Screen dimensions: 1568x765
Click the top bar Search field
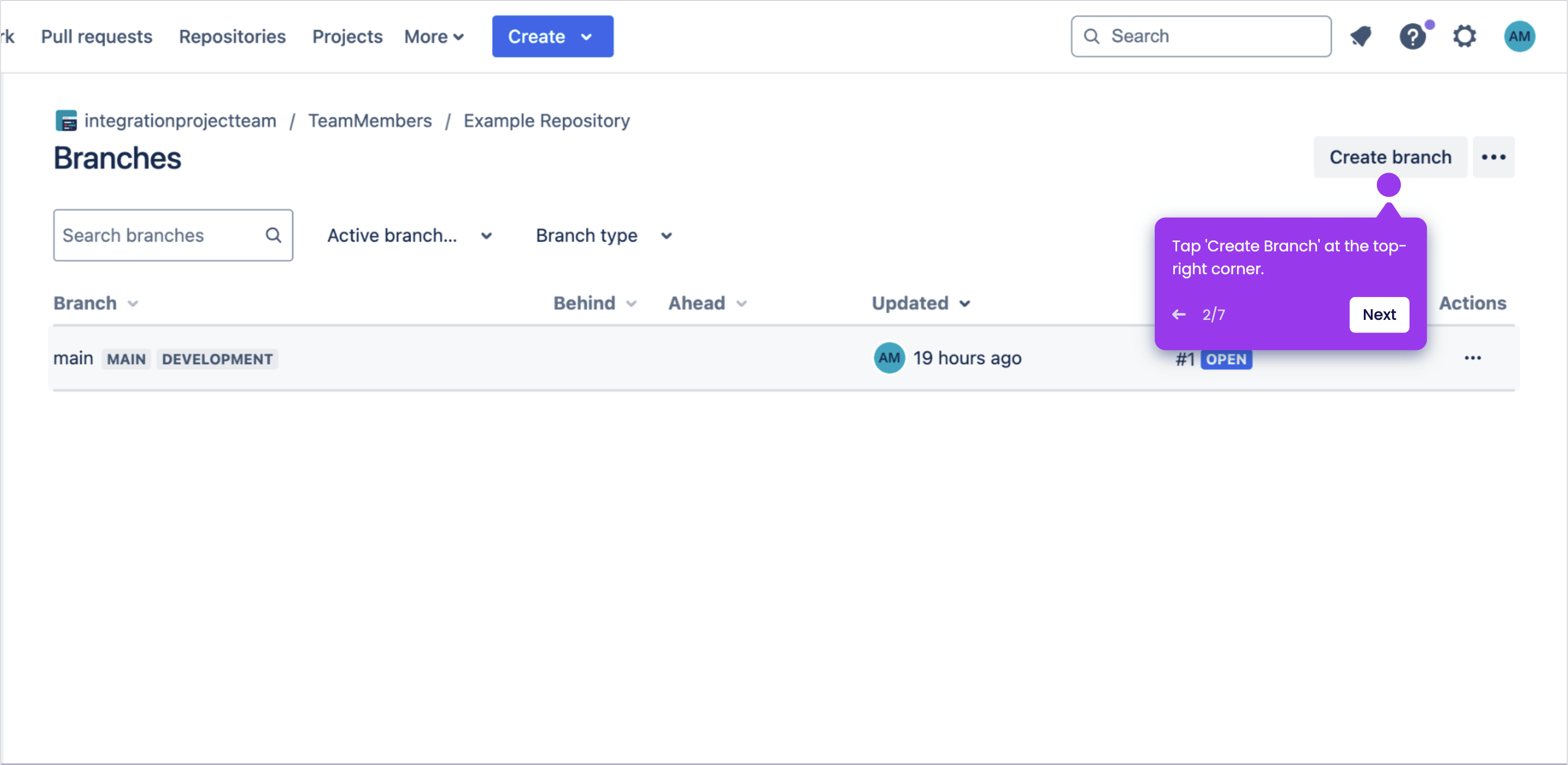tap(1200, 36)
